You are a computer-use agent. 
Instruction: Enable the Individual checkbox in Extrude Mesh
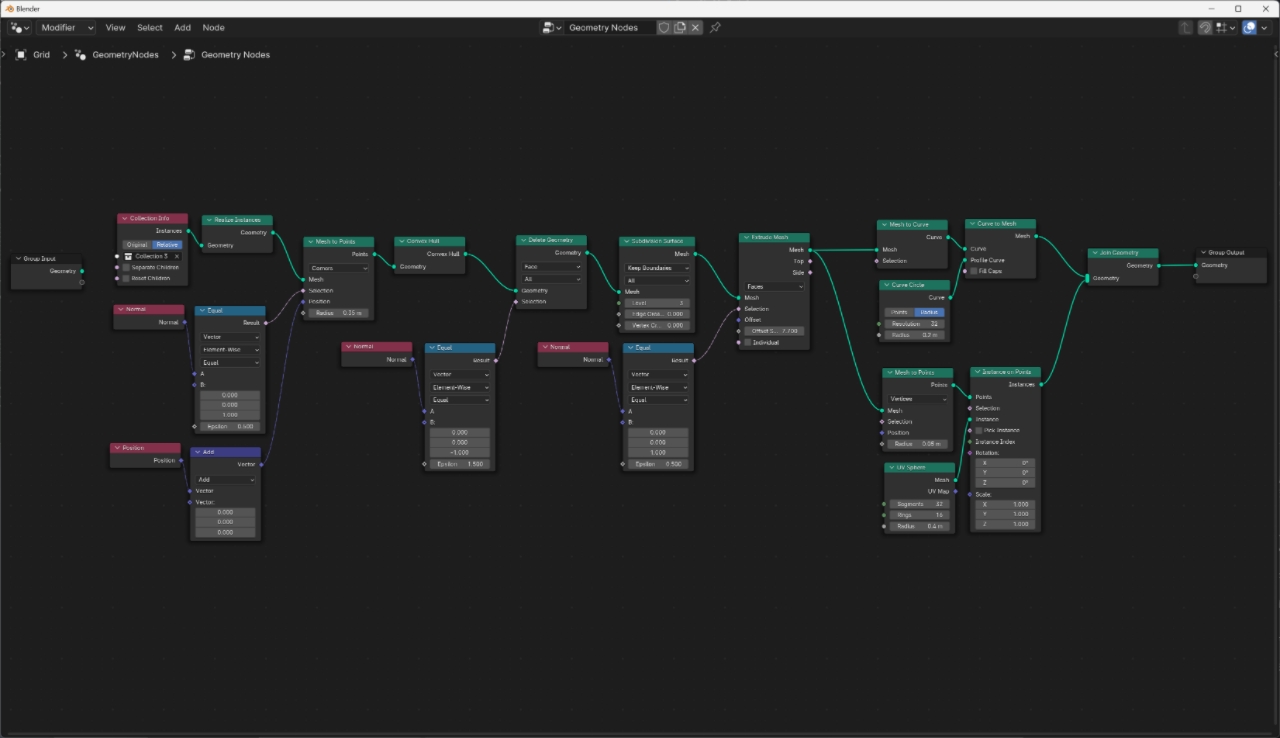coord(747,342)
